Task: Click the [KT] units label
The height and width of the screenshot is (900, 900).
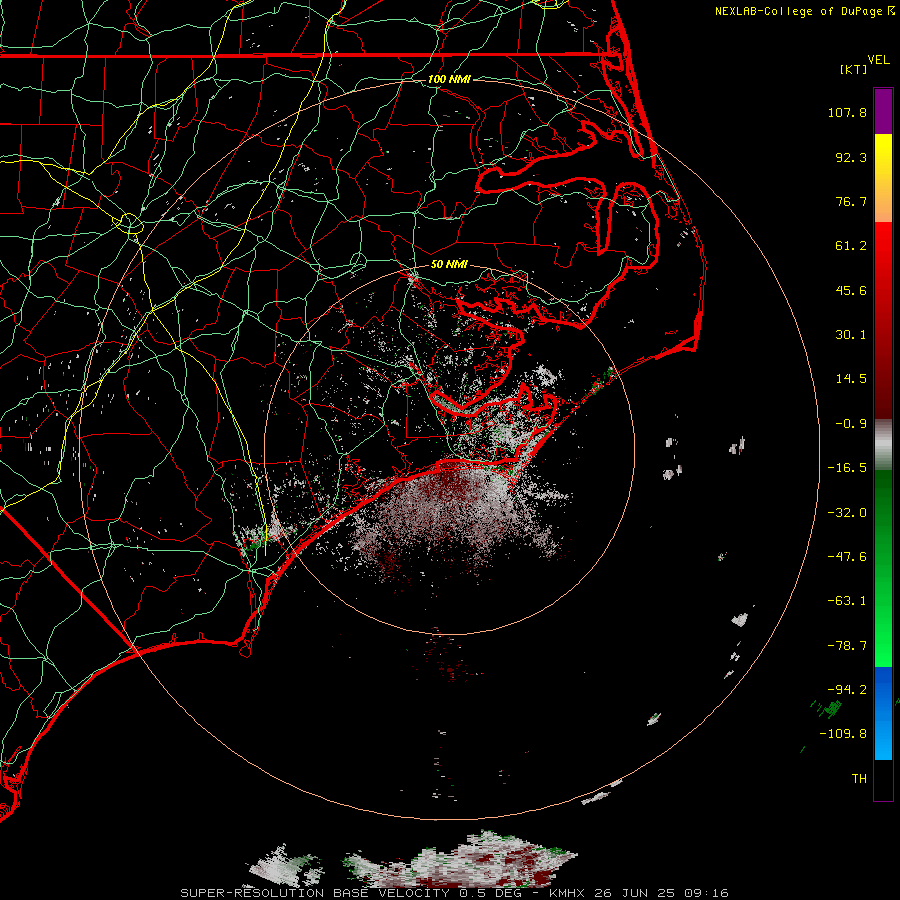Action: pyautogui.click(x=854, y=69)
